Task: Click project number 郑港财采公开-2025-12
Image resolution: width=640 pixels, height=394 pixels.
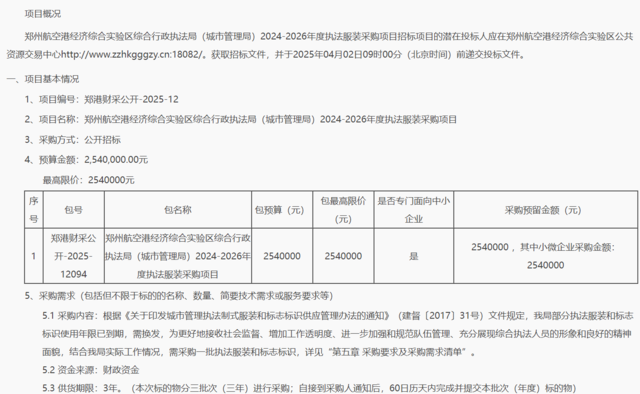Action: 131,99
